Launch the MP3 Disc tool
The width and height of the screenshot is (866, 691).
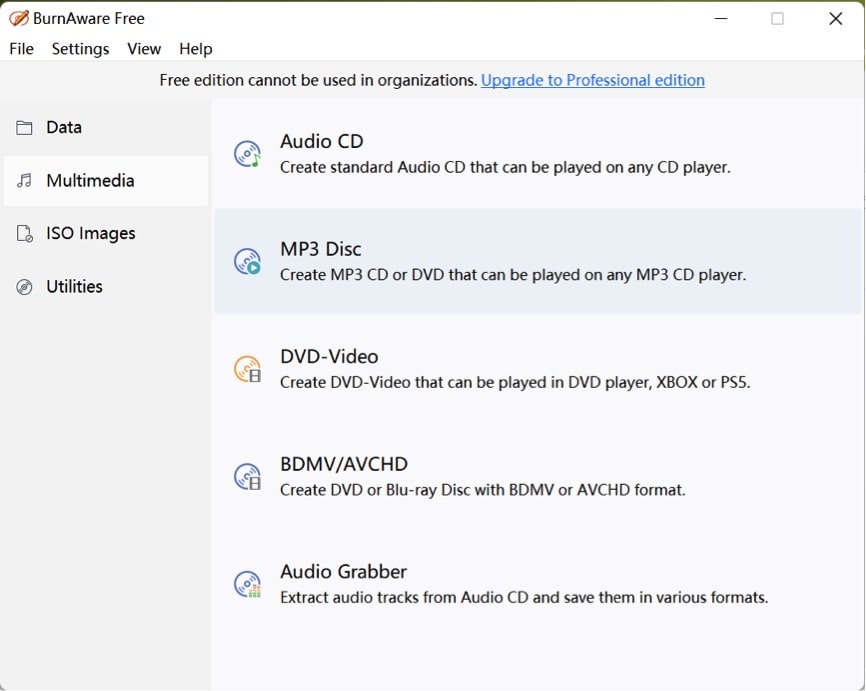click(538, 262)
